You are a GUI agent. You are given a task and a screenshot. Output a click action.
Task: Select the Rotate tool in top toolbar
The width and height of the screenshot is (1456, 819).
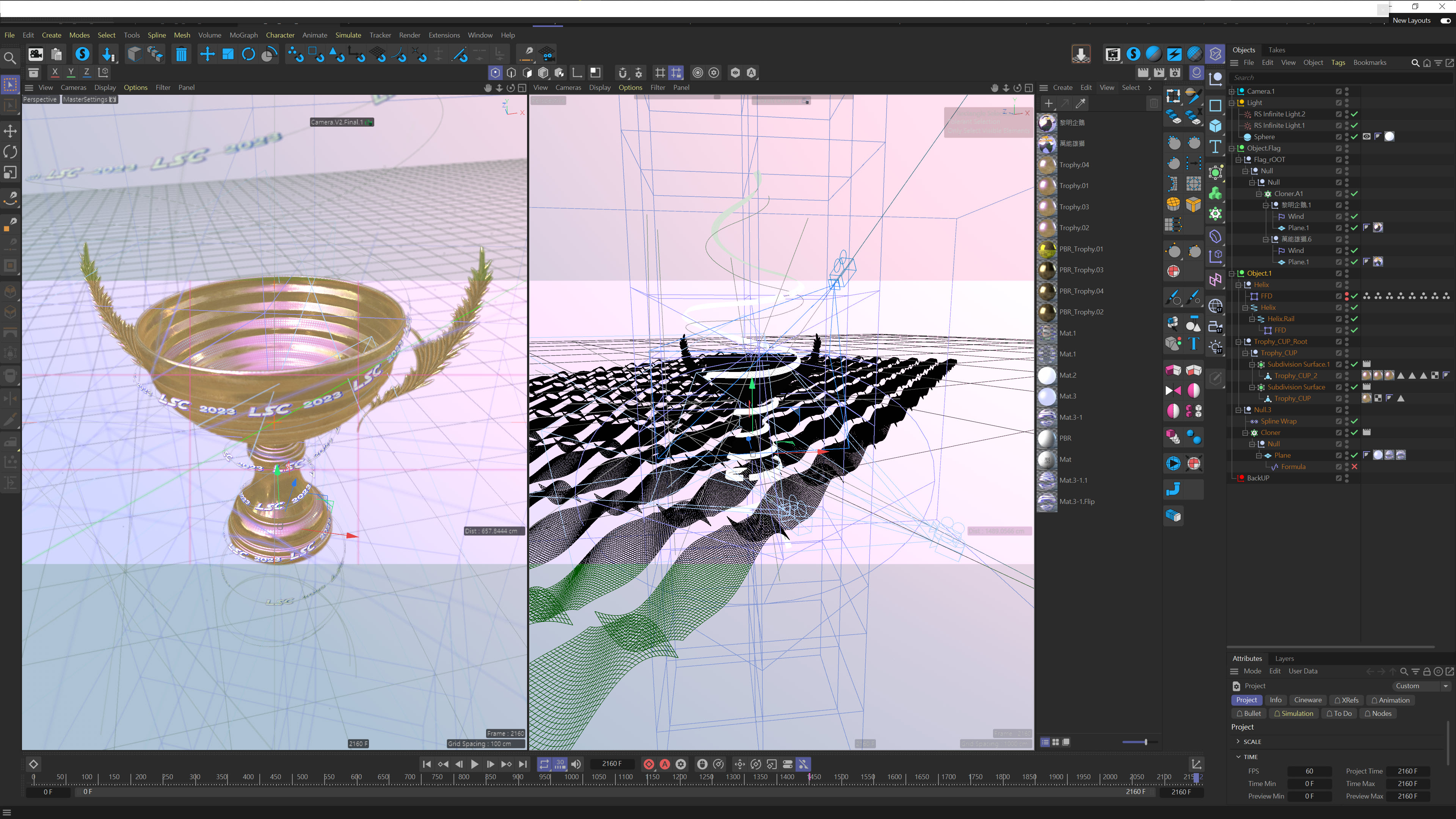click(248, 54)
